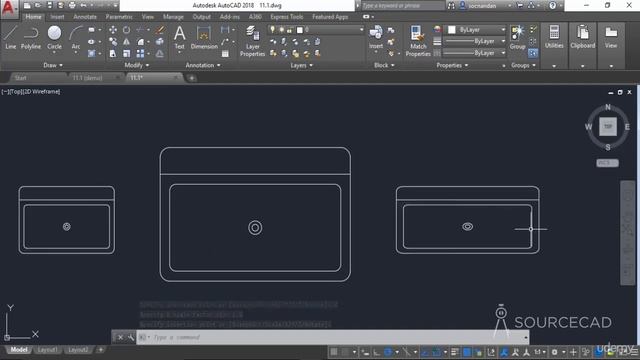Viewport: 640px width, 360px height.
Task: Click the keyword search box in title bar
Action: [402, 6]
